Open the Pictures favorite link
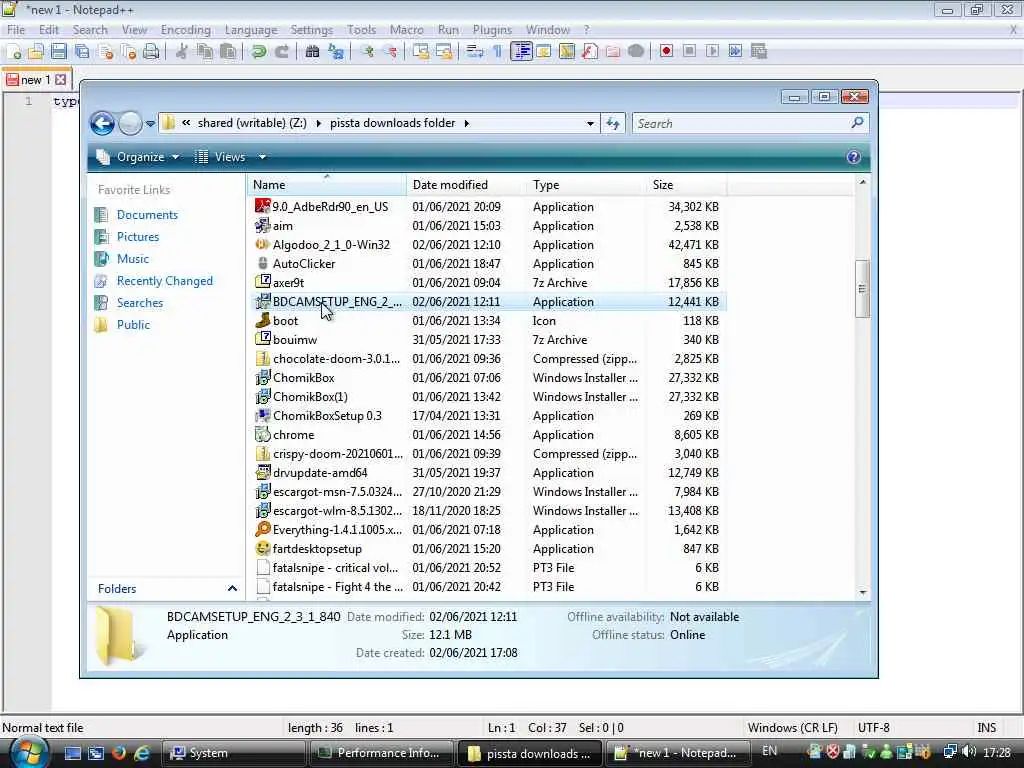The height and width of the screenshot is (768, 1024). 138,236
